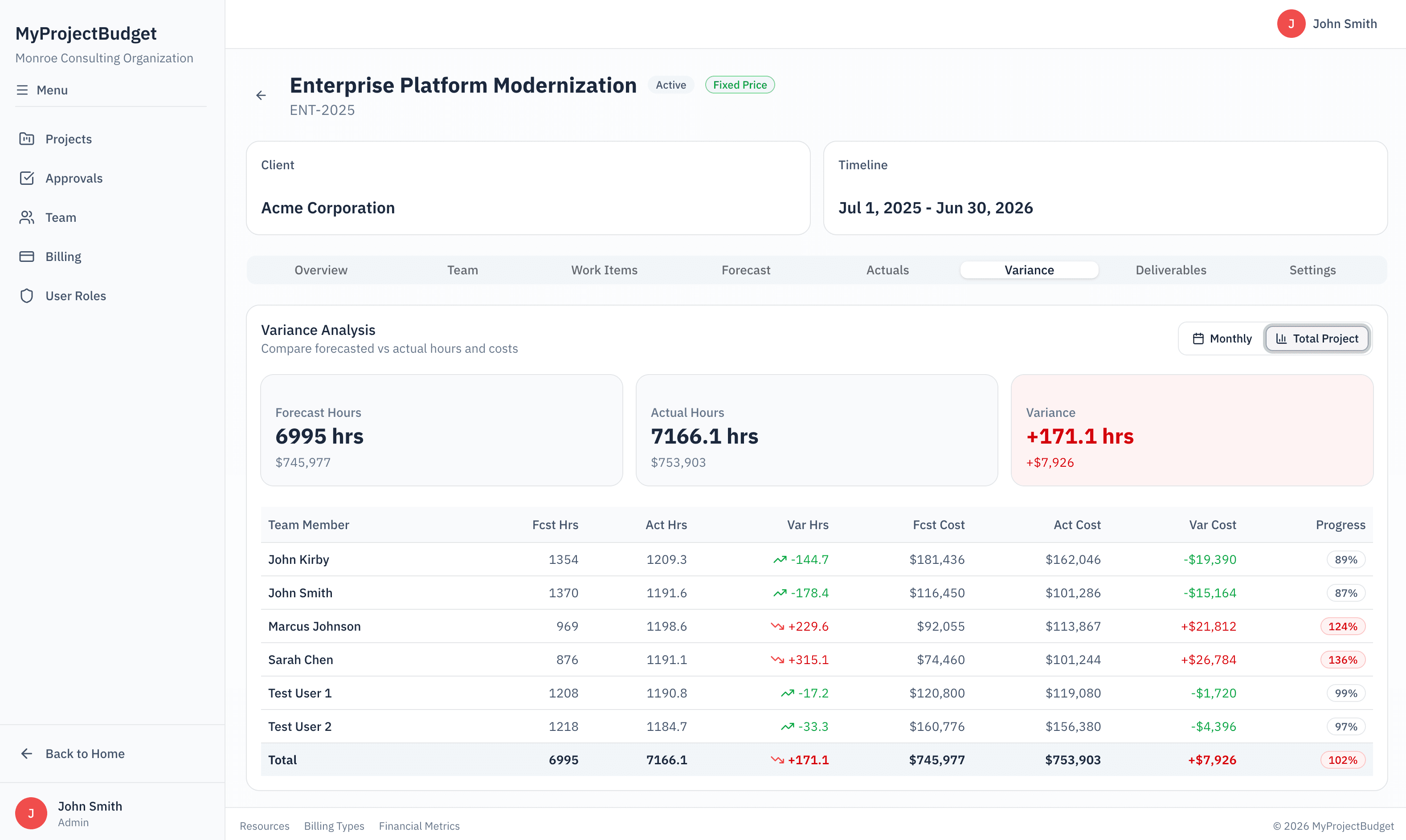Click the User Roles shield icon
This screenshot has width=1406, height=840.
coord(27,296)
